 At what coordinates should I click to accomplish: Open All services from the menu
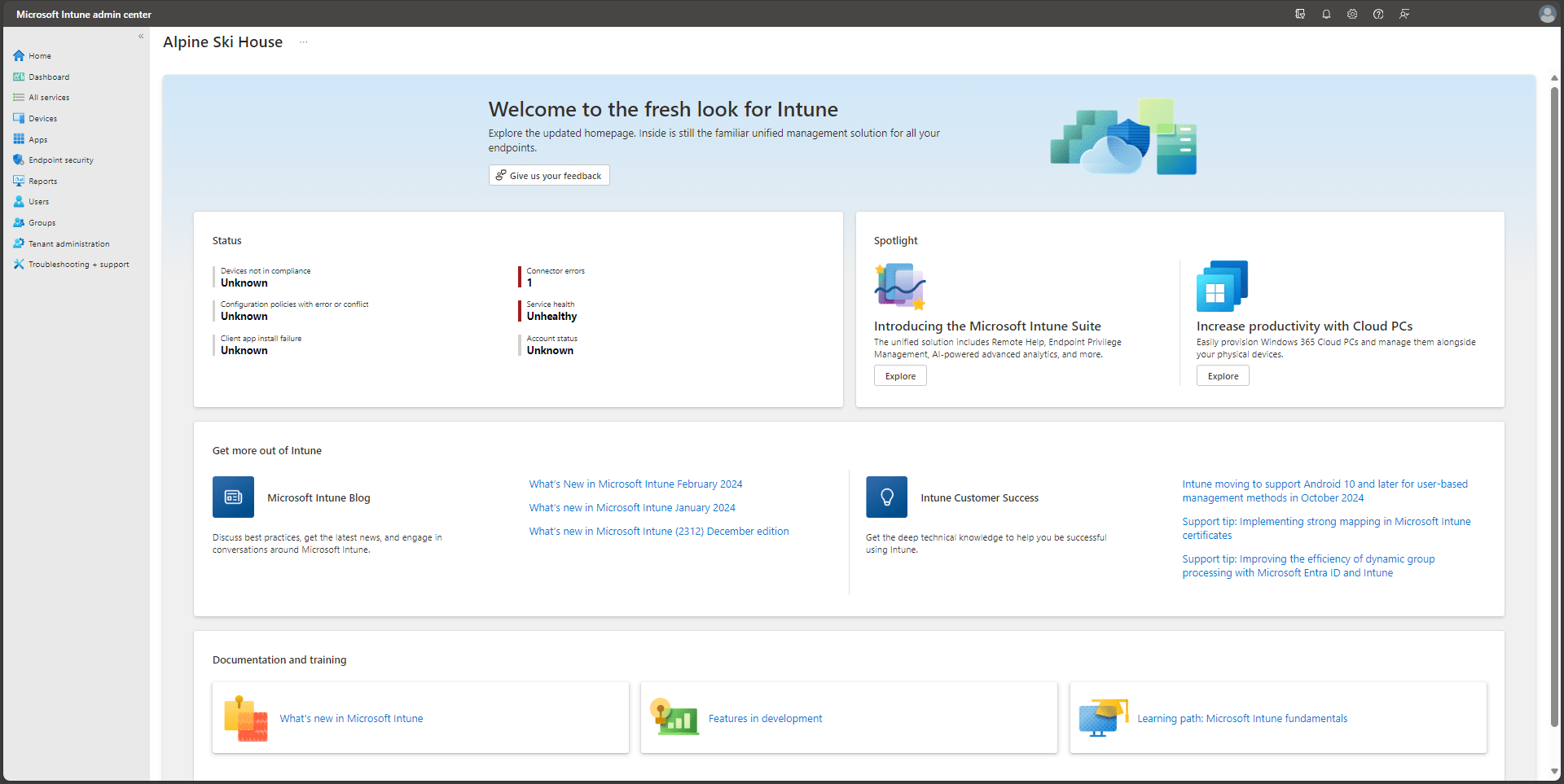48,97
